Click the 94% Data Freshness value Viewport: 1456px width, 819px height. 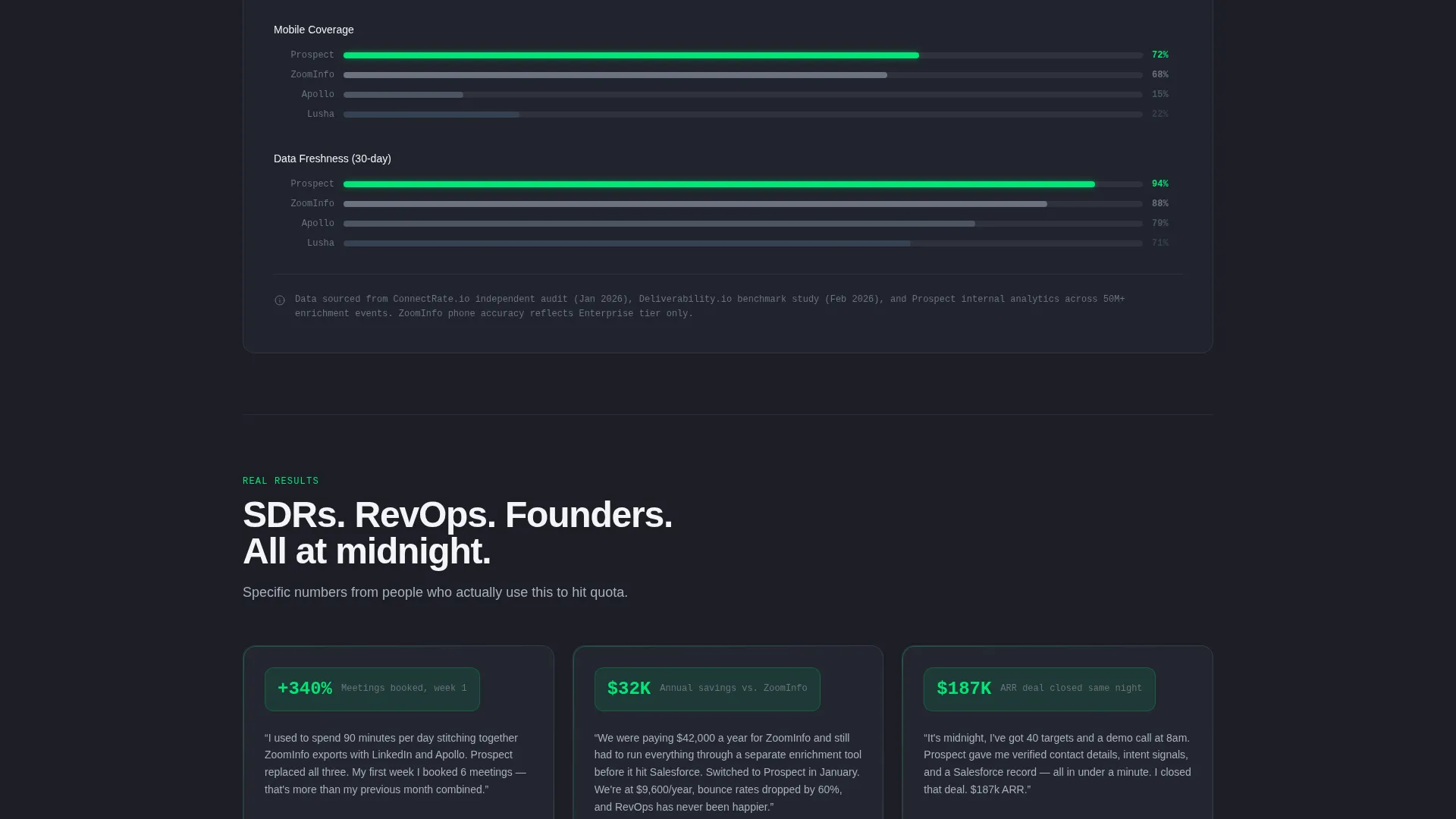click(1159, 184)
